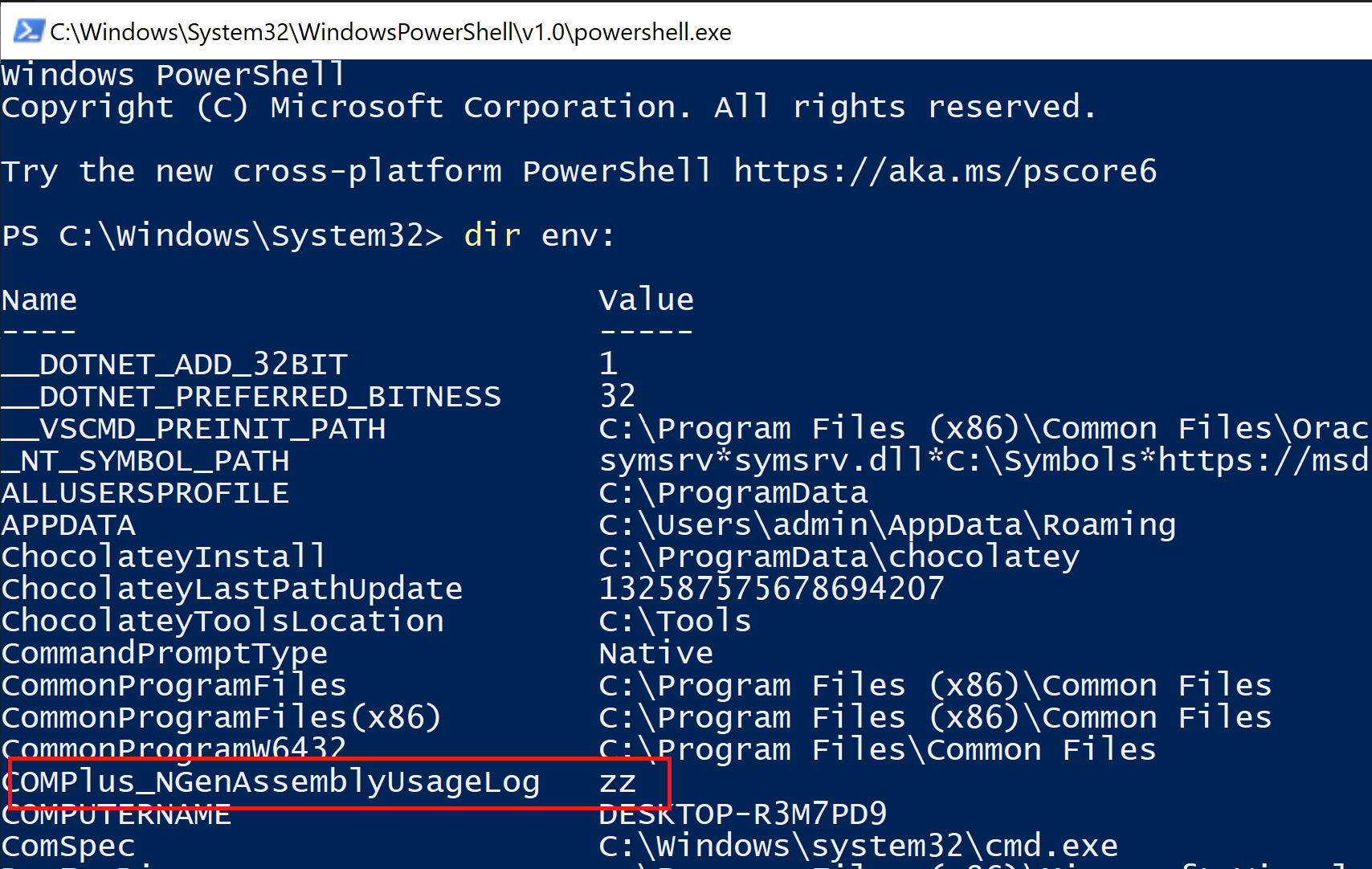Click the COMPUTERNAME variable name
The width and height of the screenshot is (1372, 869).
point(115,813)
